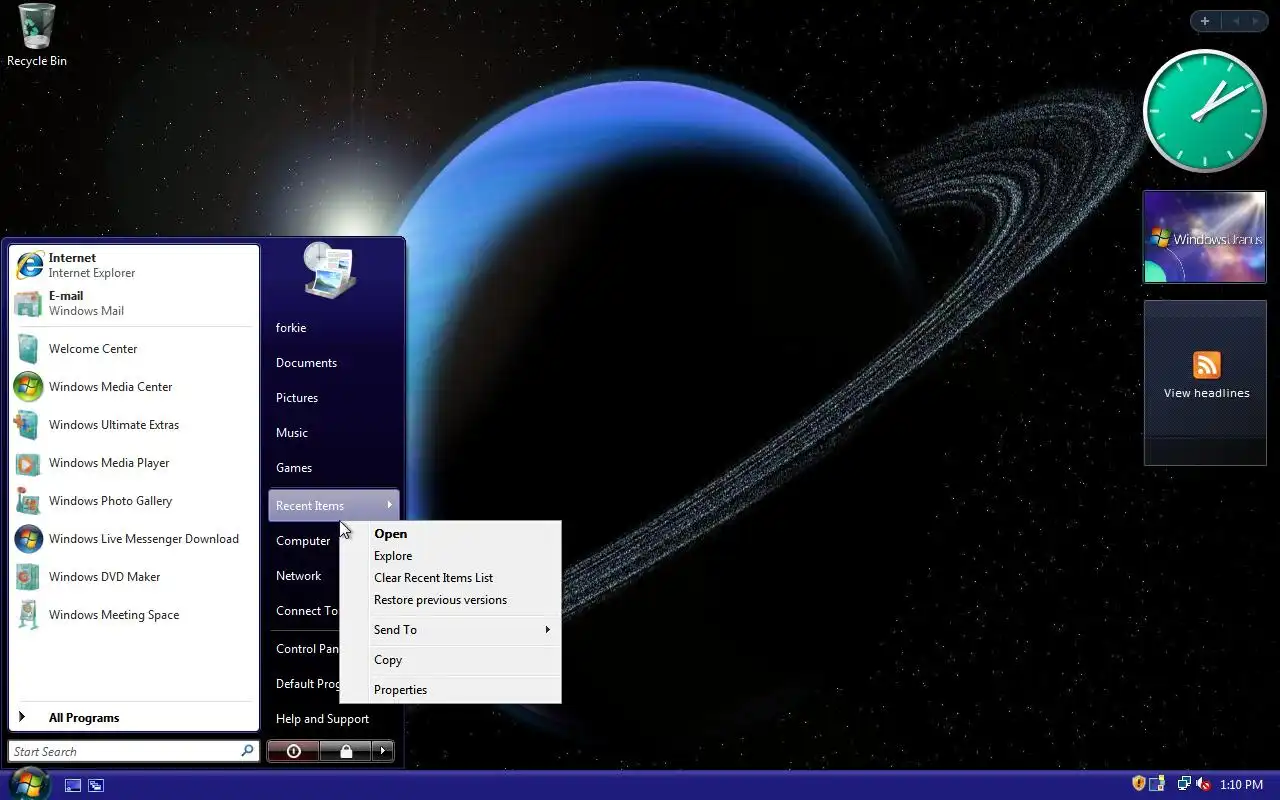This screenshot has height=800, width=1280.
Task: Click the orange RSS feed icon in gadget
Action: [1207, 365]
